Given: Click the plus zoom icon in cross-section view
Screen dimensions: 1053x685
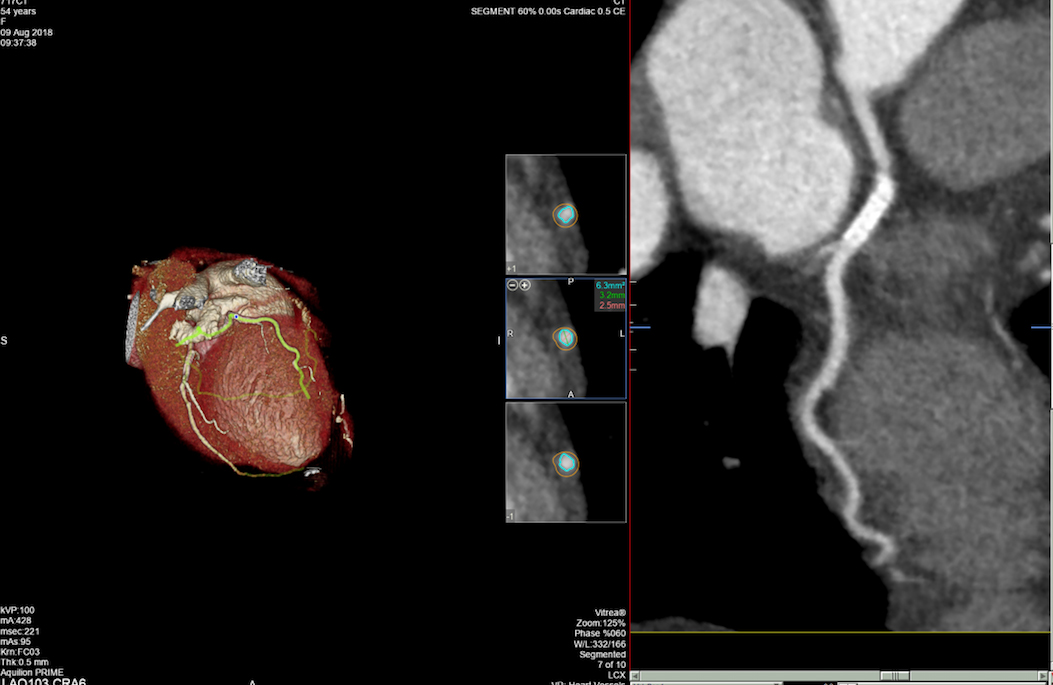Looking at the screenshot, I should point(524,285).
